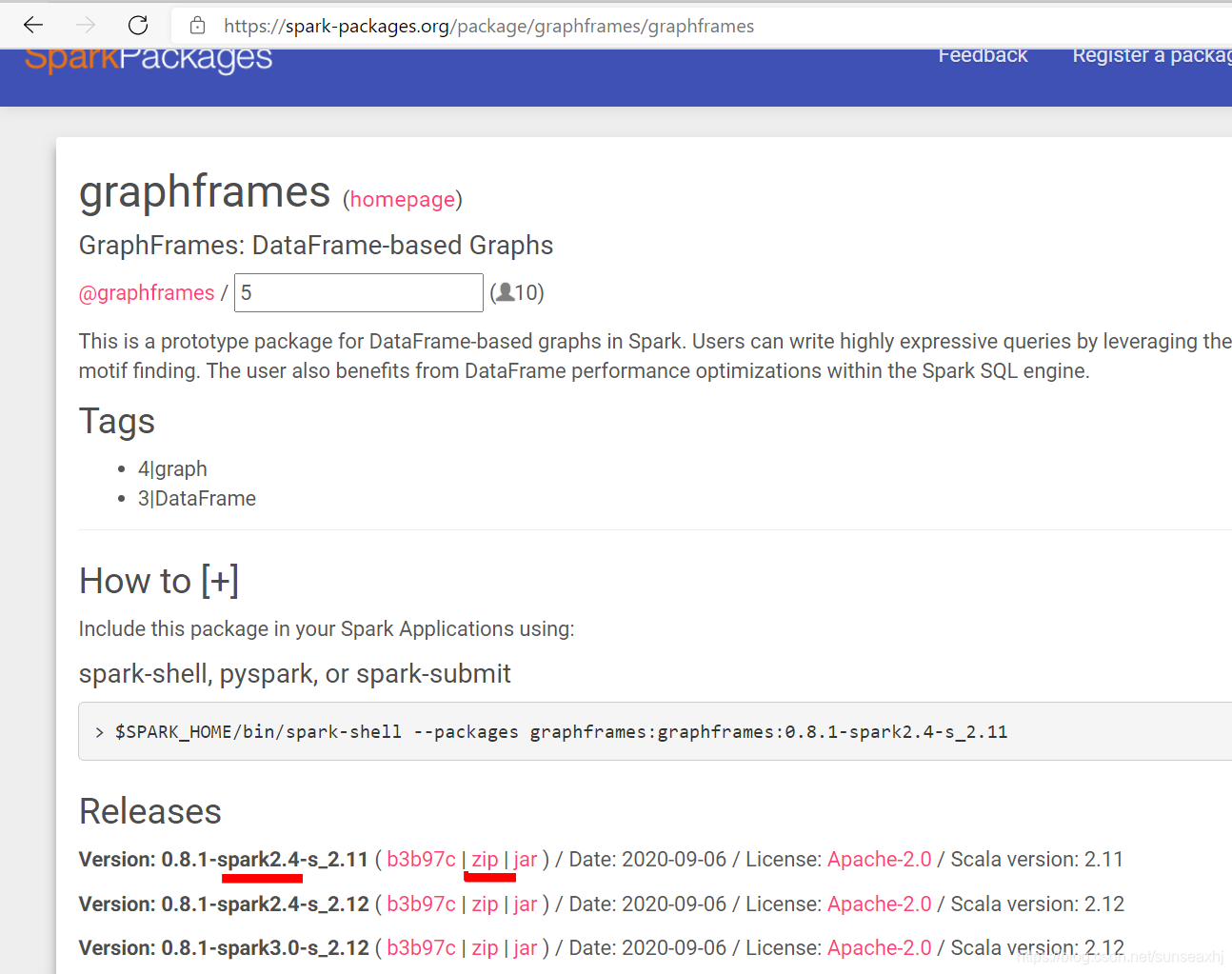The height and width of the screenshot is (974, 1232).
Task: Open b3b97c commit link for spark2.4-s_2.12
Action: point(421,904)
